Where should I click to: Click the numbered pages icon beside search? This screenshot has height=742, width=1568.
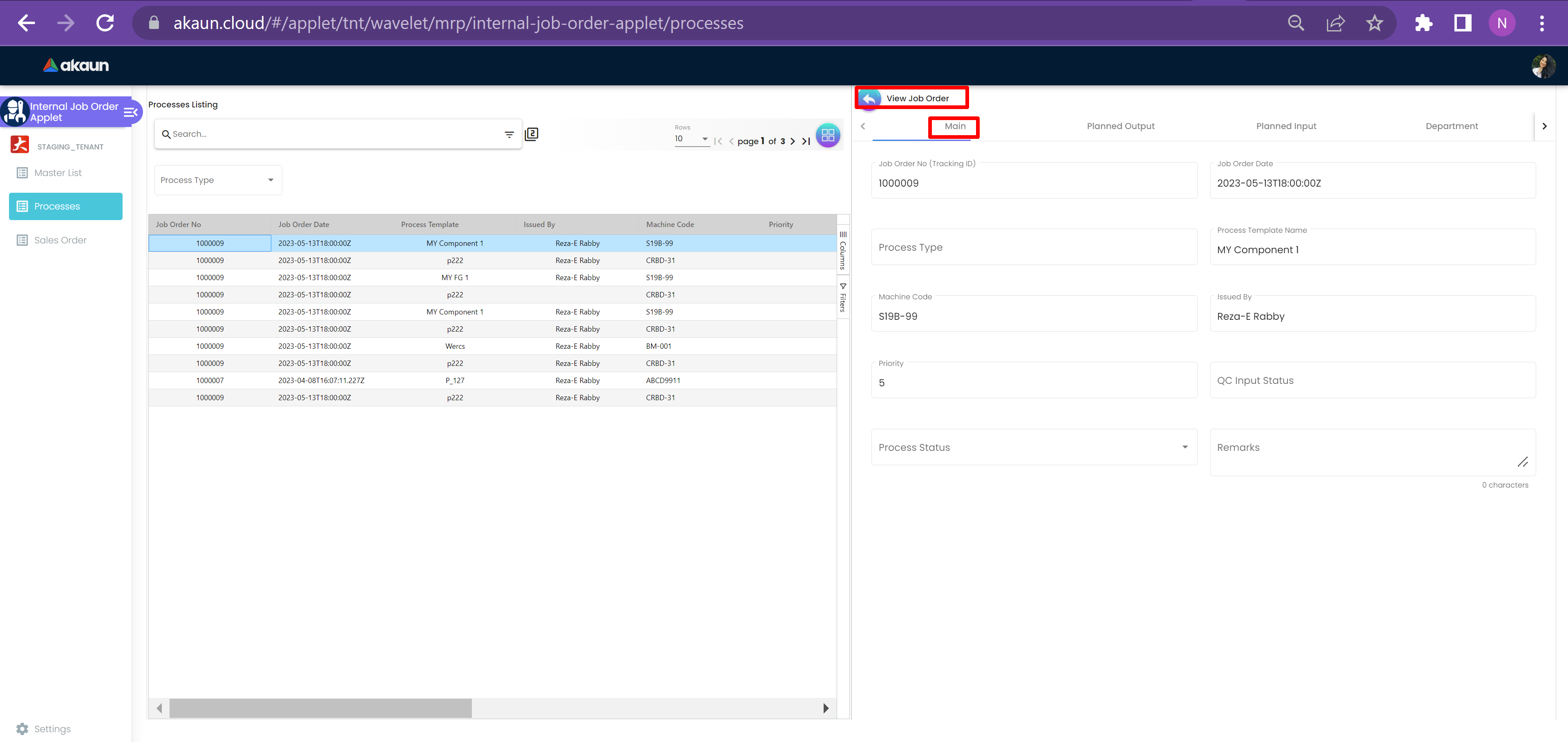pos(532,134)
